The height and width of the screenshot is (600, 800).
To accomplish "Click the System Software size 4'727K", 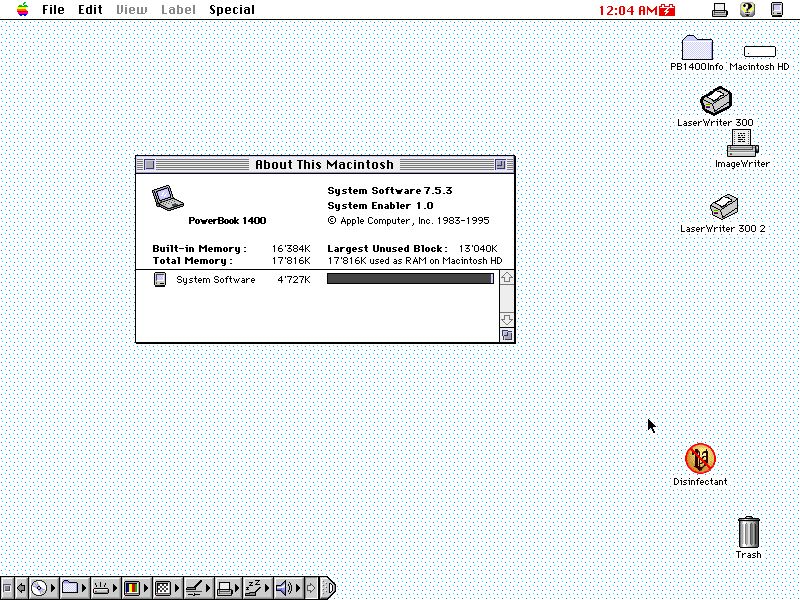I will (x=293, y=280).
